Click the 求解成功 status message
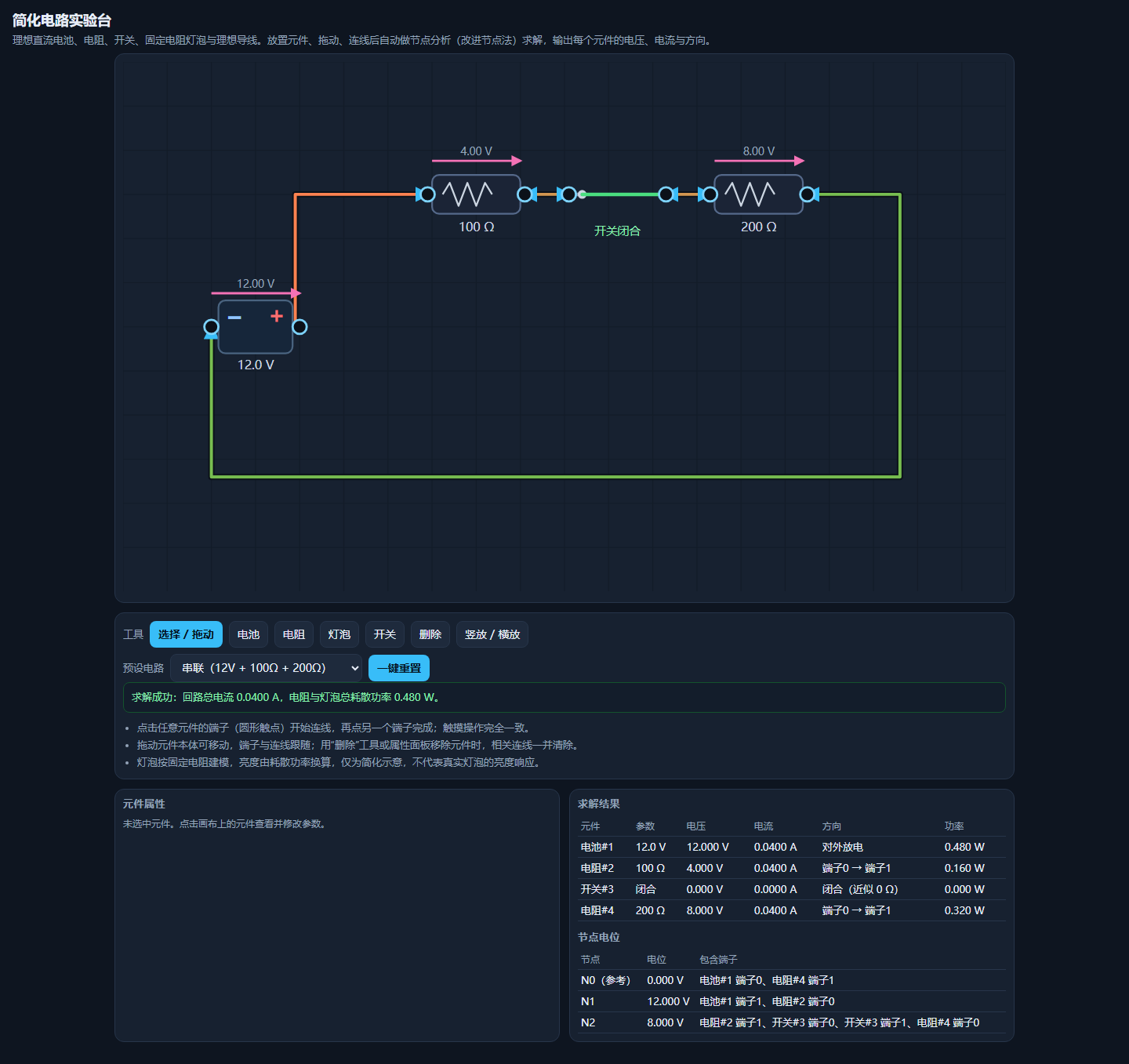 pyautogui.click(x=564, y=697)
